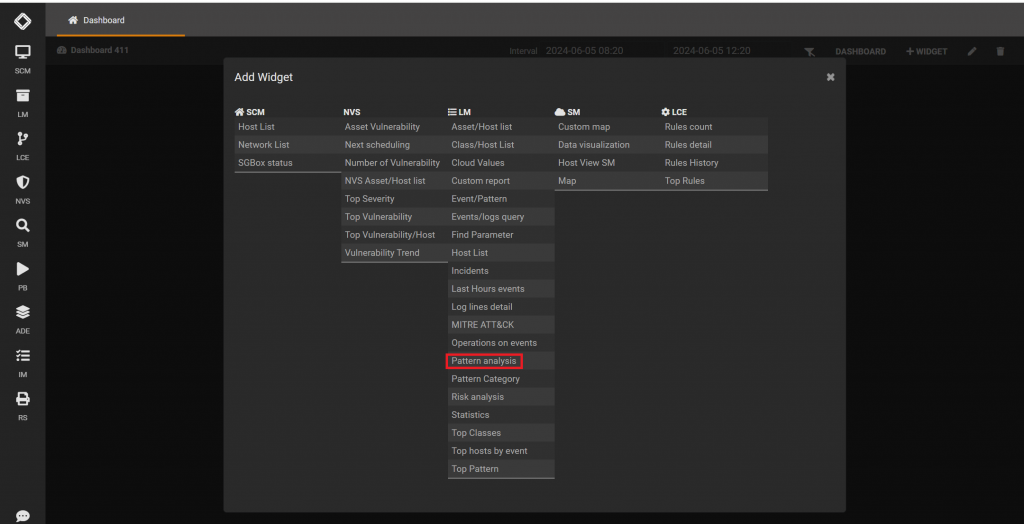The height and width of the screenshot is (524, 1024).
Task: Click the + WIDGET button
Action: (926, 51)
